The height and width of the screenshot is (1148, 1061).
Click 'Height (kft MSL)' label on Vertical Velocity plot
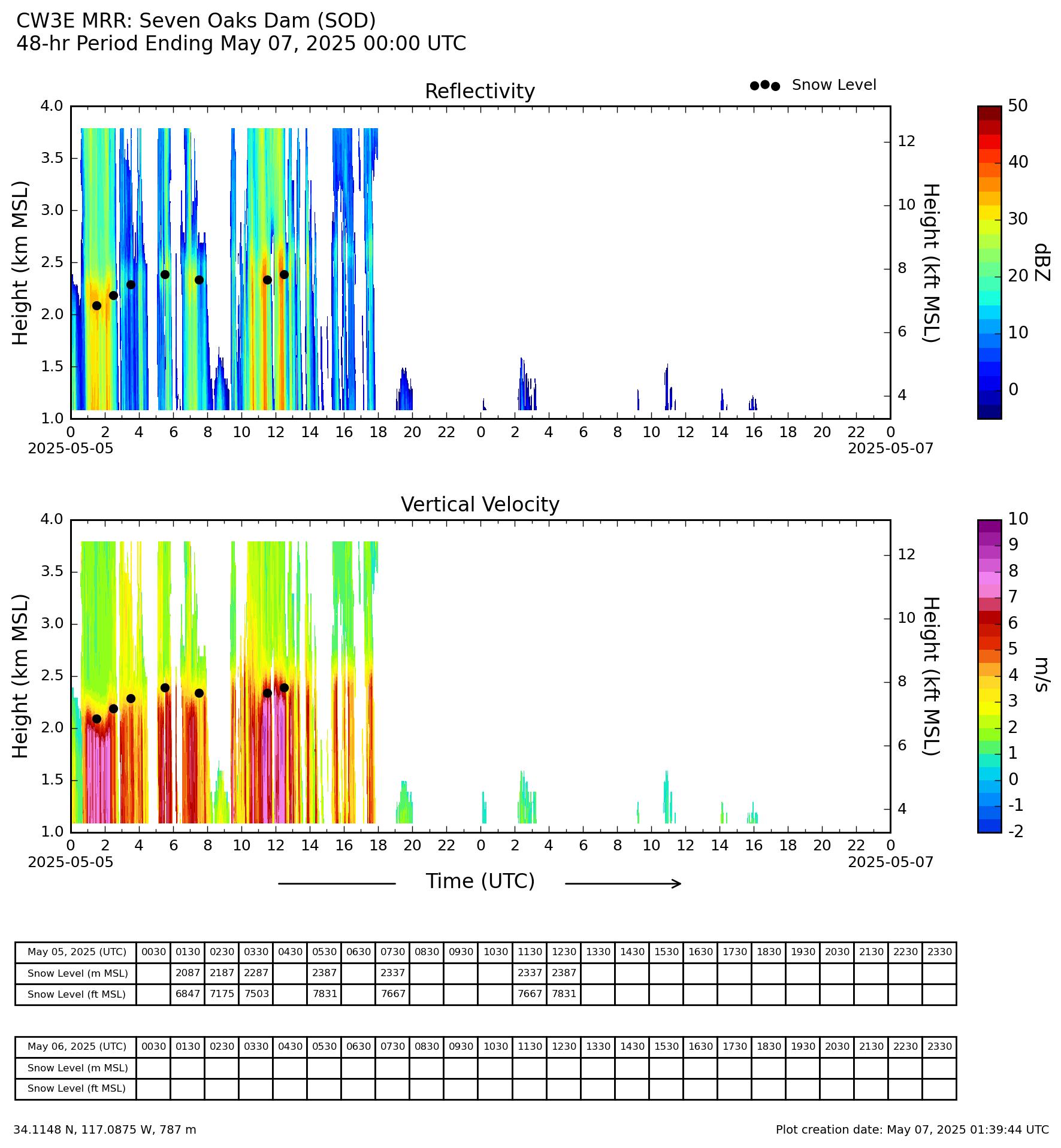point(930,676)
